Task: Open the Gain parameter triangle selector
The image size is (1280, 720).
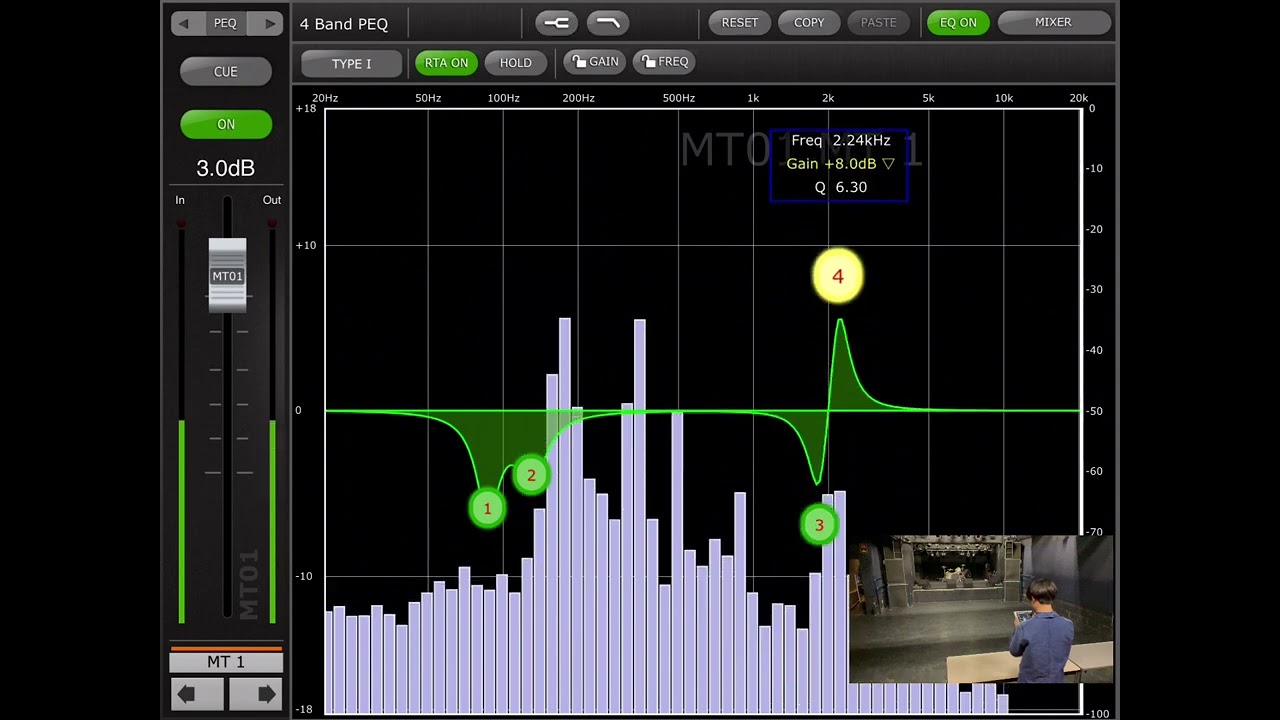Action: click(888, 164)
